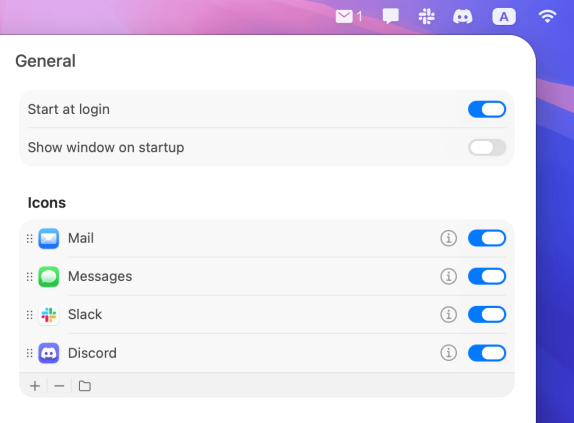Disable Start at login
Screen dimensions: 574x423
[487, 109]
